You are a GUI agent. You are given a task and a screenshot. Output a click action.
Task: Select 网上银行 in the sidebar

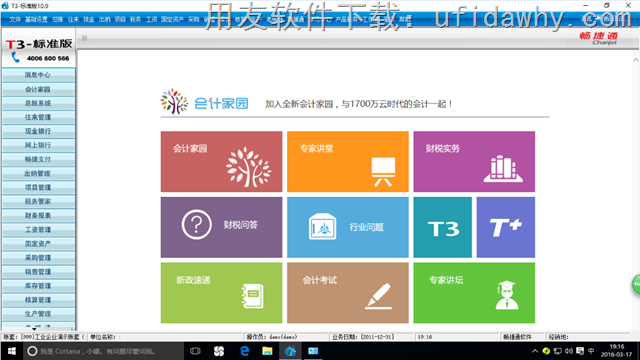(x=38, y=145)
